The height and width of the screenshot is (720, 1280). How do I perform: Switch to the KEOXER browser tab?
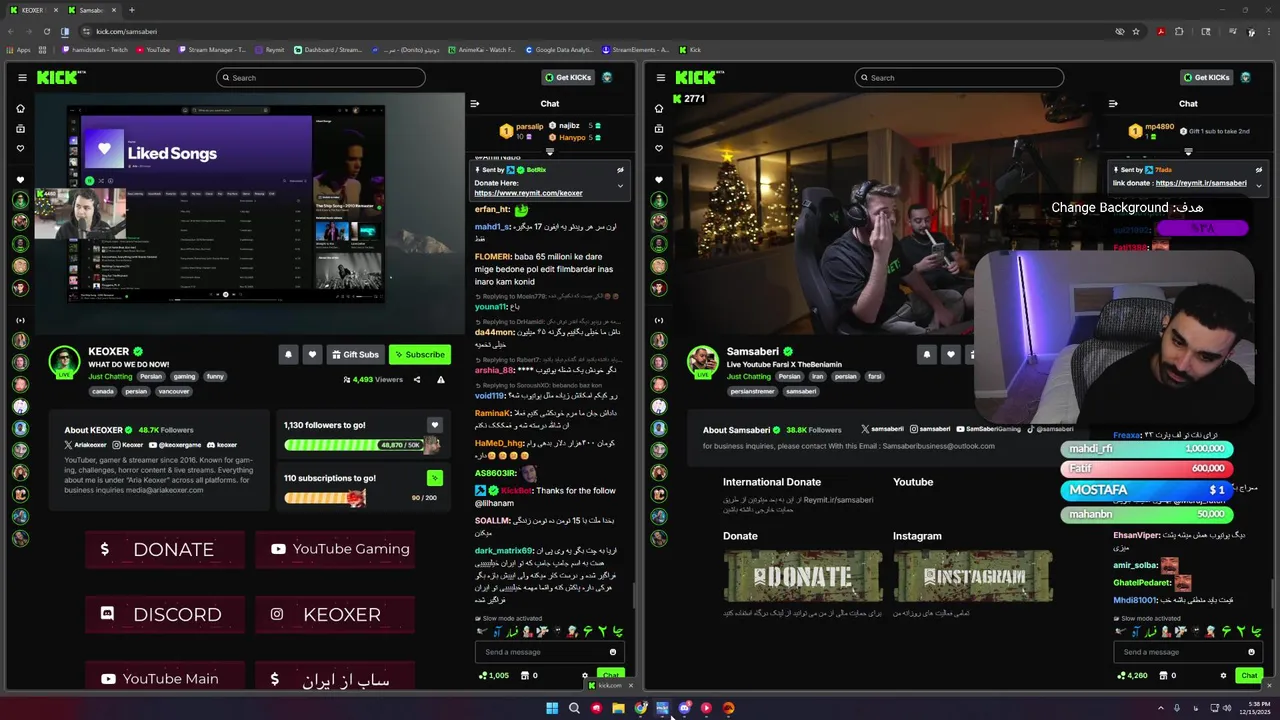tap(31, 10)
